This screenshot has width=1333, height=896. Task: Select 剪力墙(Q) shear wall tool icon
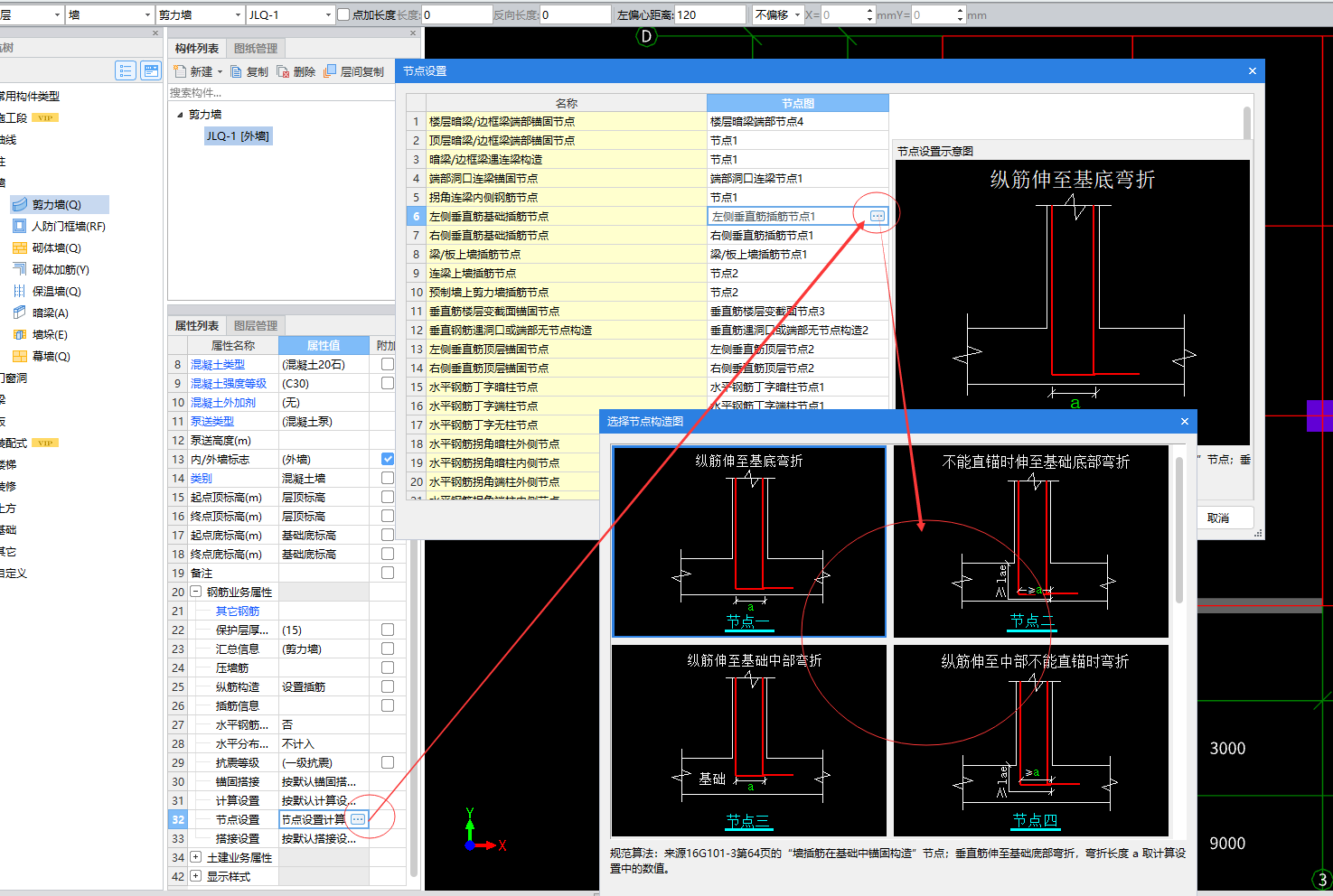[19, 205]
